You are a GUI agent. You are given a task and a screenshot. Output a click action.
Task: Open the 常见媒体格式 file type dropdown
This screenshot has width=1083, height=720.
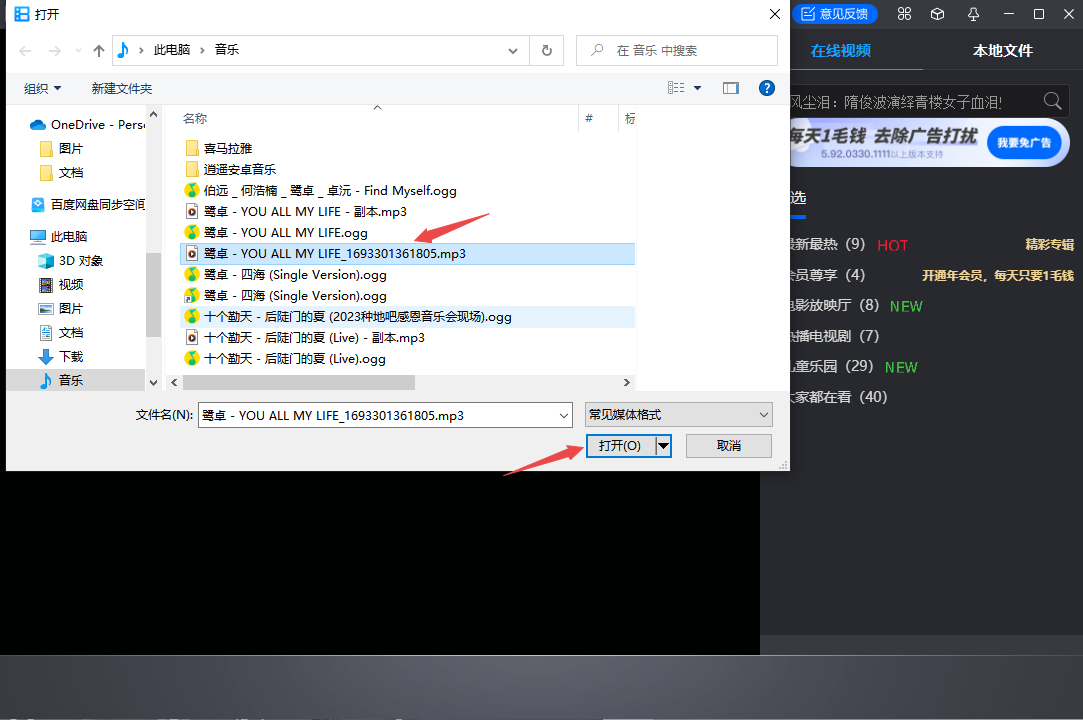pos(678,414)
